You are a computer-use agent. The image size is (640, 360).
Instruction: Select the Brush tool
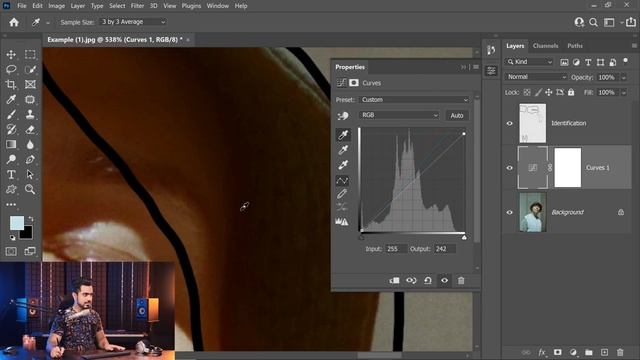click(11, 115)
